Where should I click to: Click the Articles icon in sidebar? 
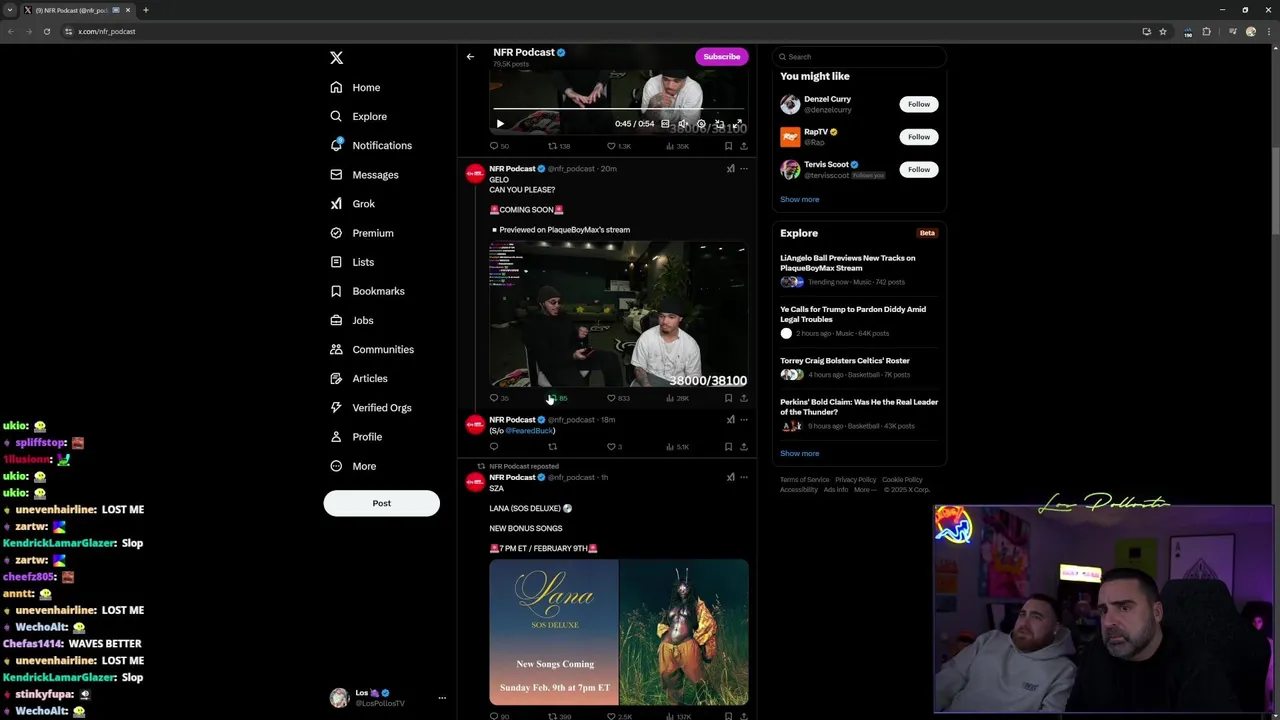click(336, 378)
